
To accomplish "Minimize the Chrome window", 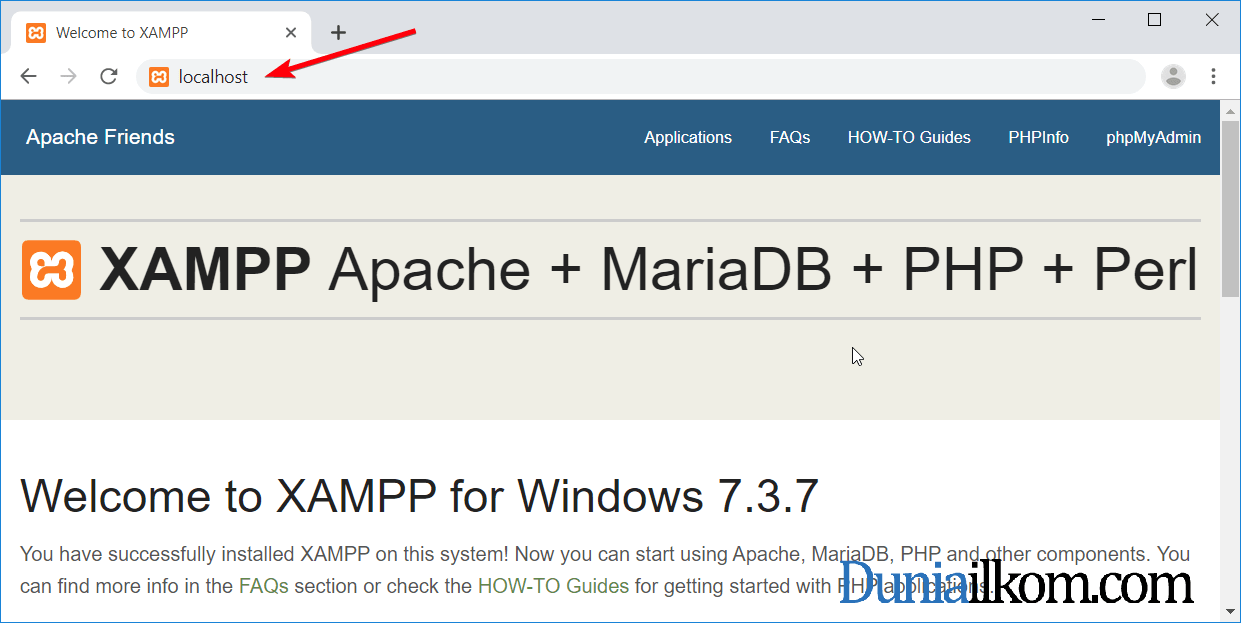I will pos(1099,20).
